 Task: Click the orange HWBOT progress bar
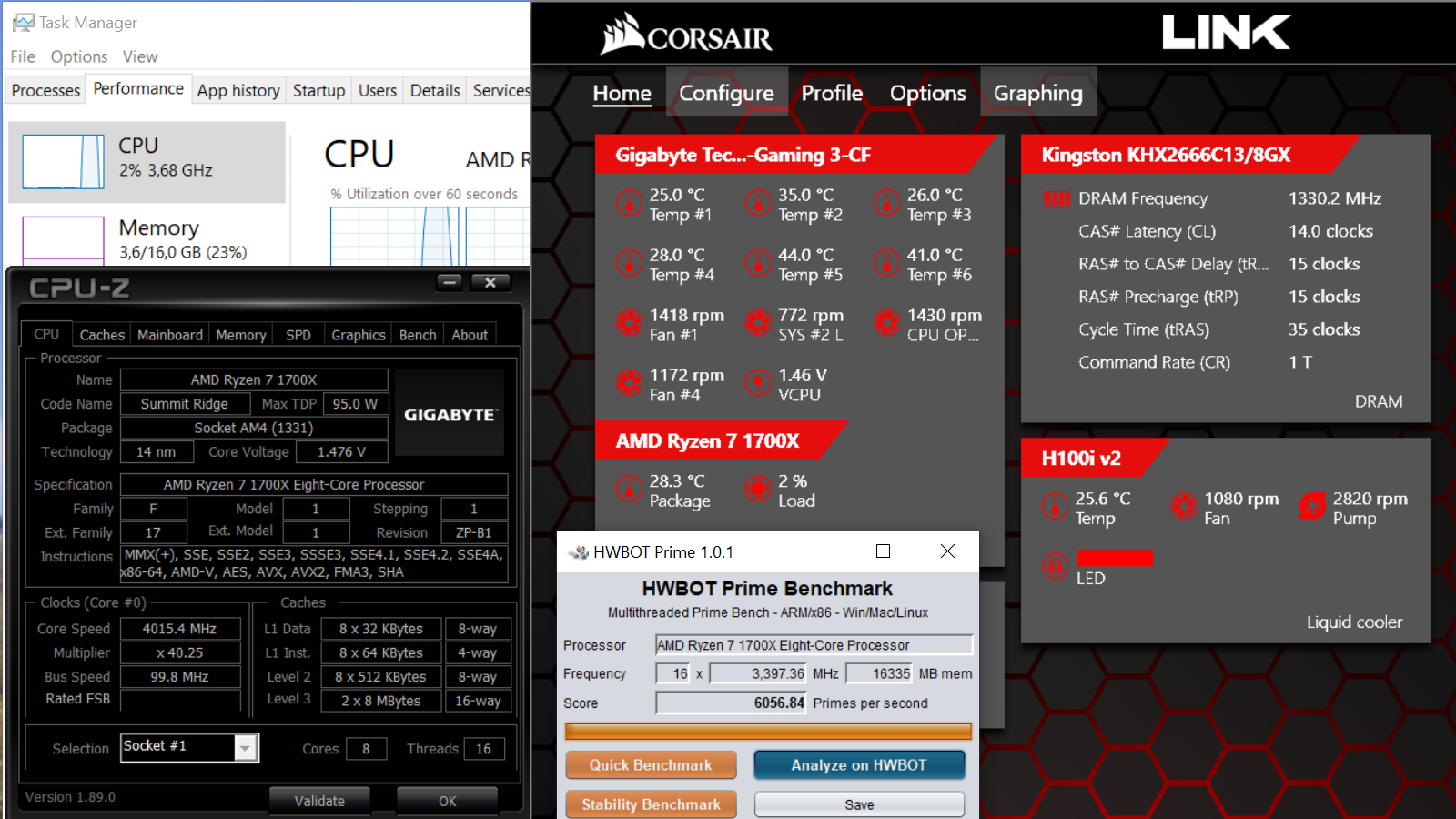pyautogui.click(x=768, y=732)
